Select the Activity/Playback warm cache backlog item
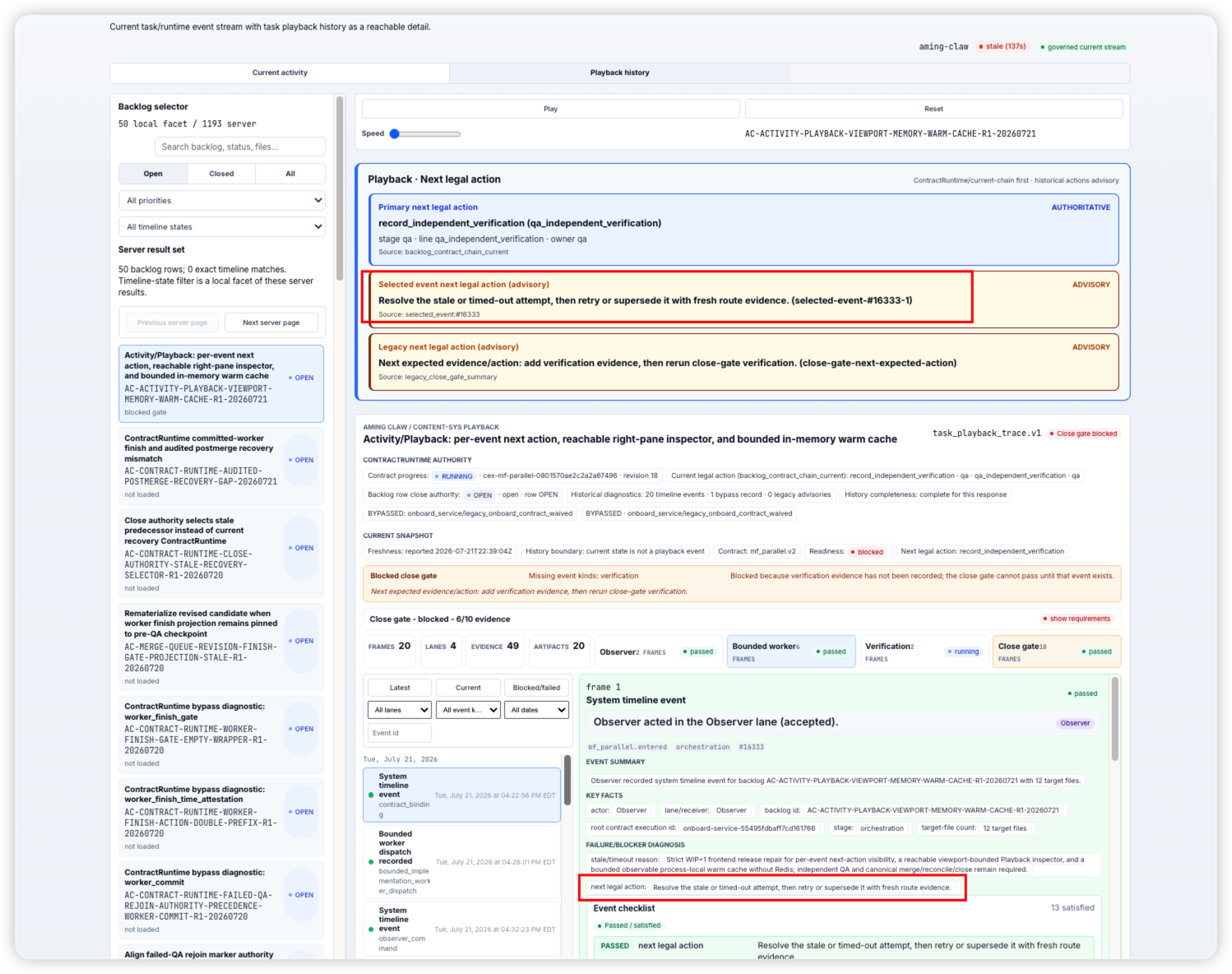The width and height of the screenshot is (1232, 974). click(x=221, y=383)
